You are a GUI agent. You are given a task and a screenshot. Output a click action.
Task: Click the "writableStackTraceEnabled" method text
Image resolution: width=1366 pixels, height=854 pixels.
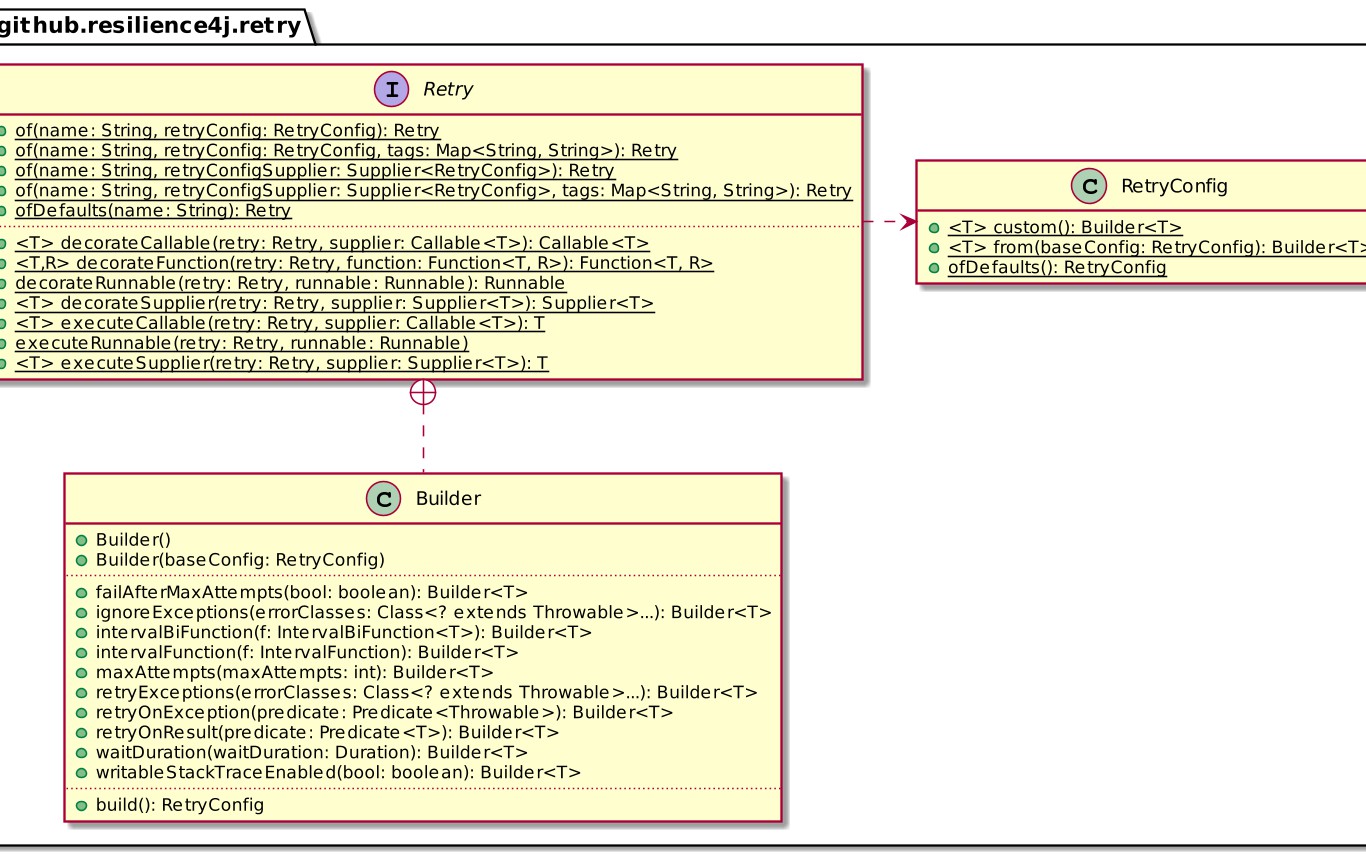pyautogui.click(x=338, y=773)
